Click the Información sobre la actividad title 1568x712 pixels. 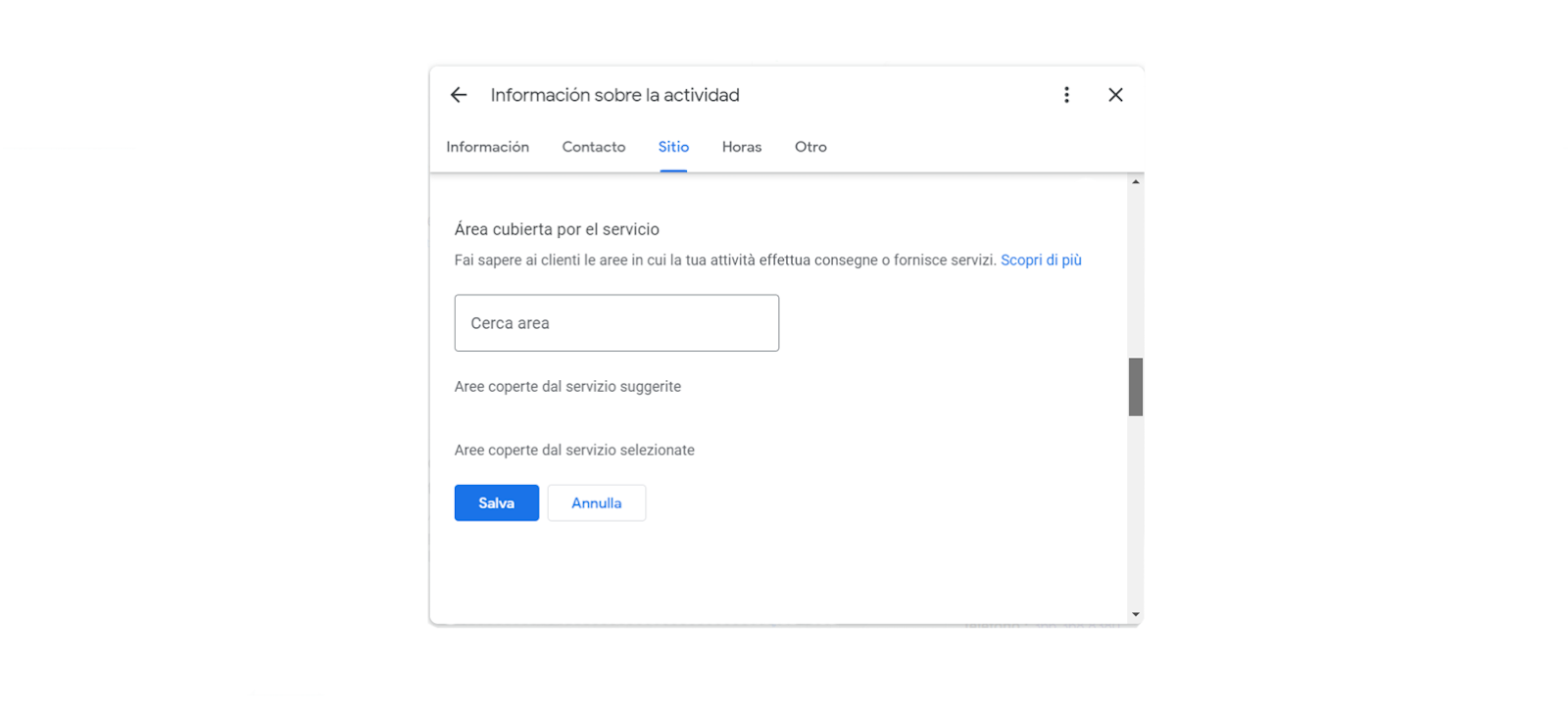[x=615, y=95]
